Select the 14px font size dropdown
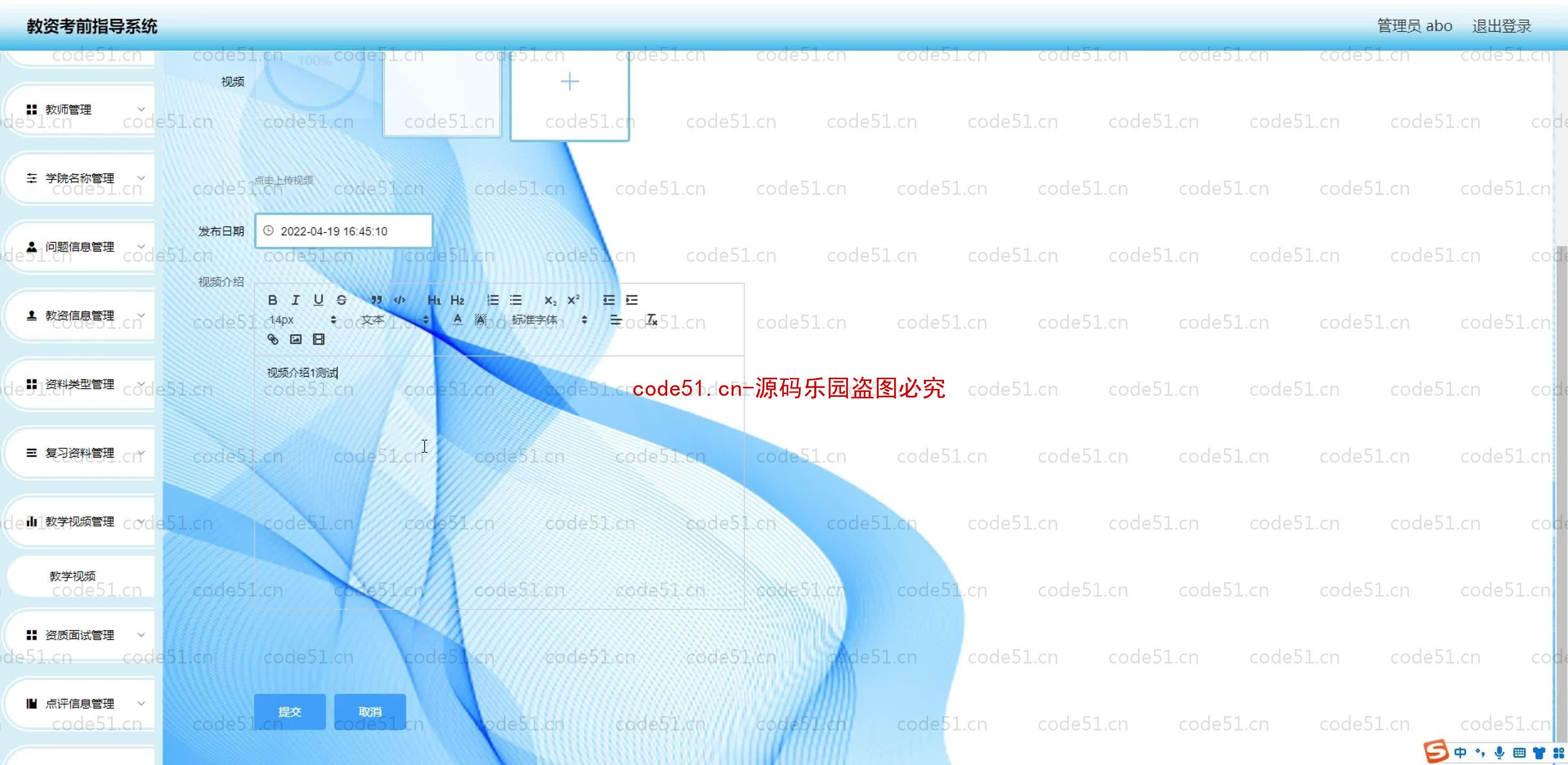Viewport: 1568px width, 765px height. coord(301,320)
